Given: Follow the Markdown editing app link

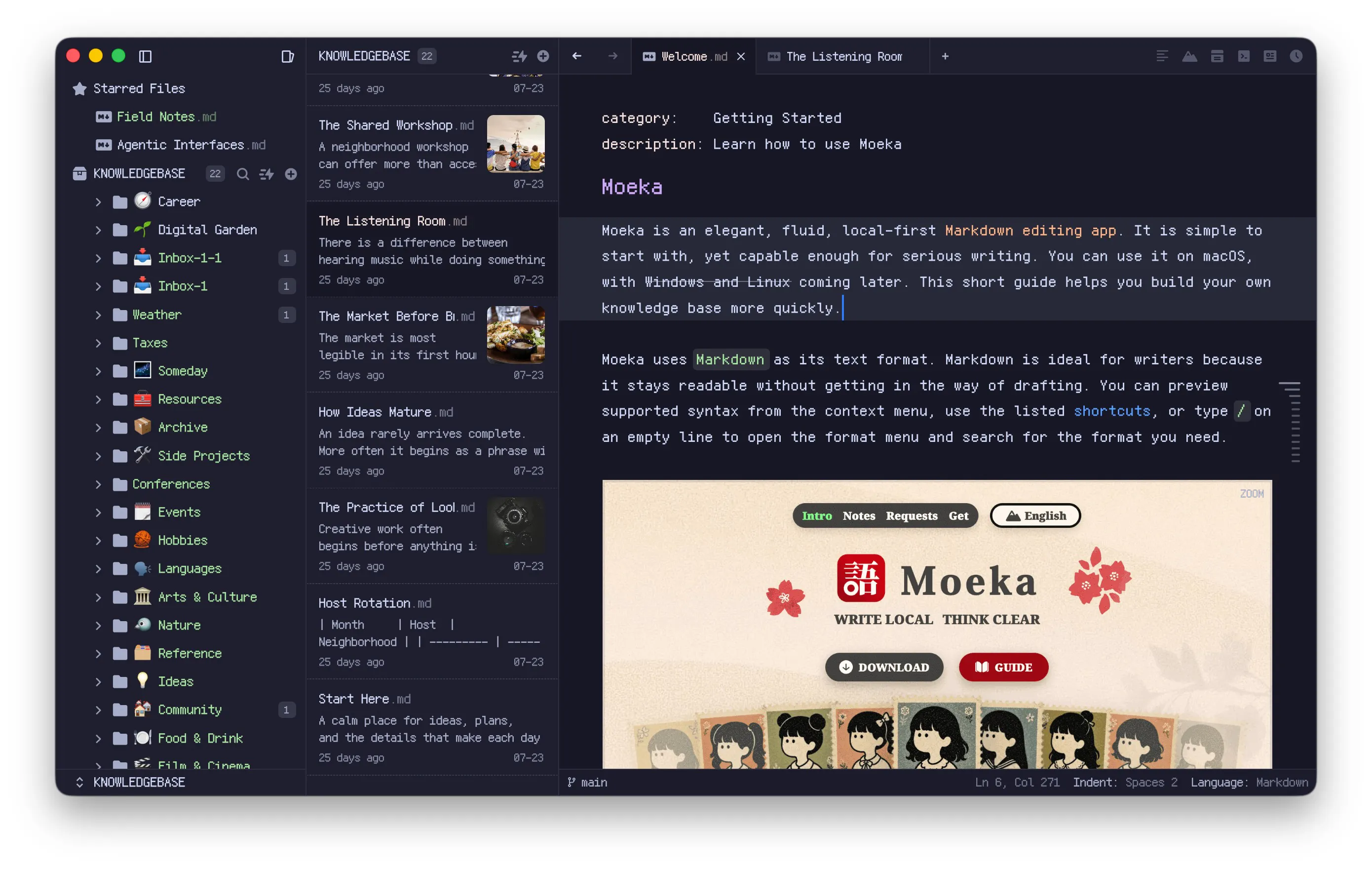Looking at the screenshot, I should click(x=1030, y=231).
